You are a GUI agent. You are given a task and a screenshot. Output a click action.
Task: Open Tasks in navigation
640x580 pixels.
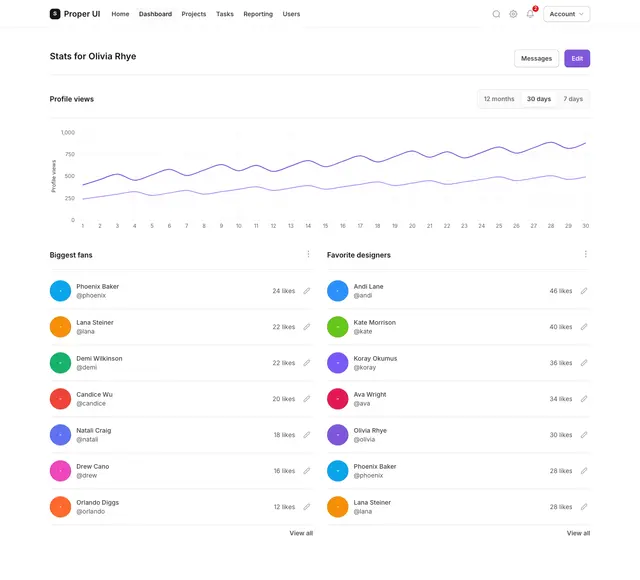224,14
